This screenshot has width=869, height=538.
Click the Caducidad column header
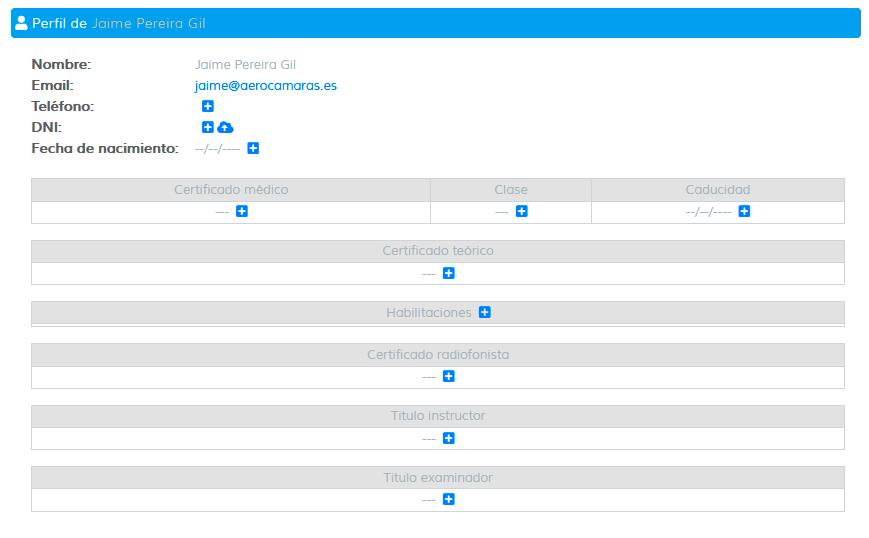pyautogui.click(x=717, y=190)
